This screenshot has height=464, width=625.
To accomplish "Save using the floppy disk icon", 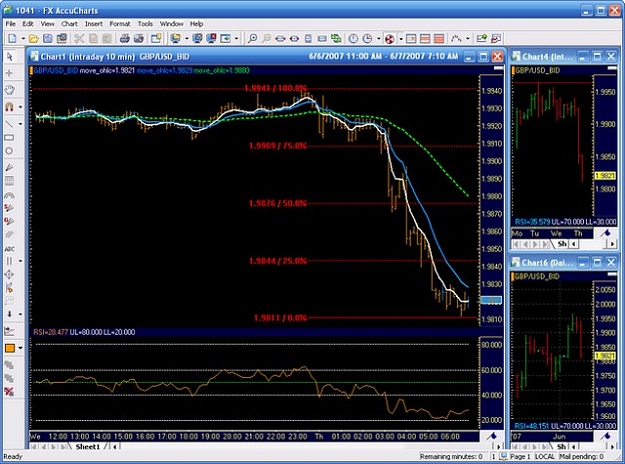I will point(48,39).
